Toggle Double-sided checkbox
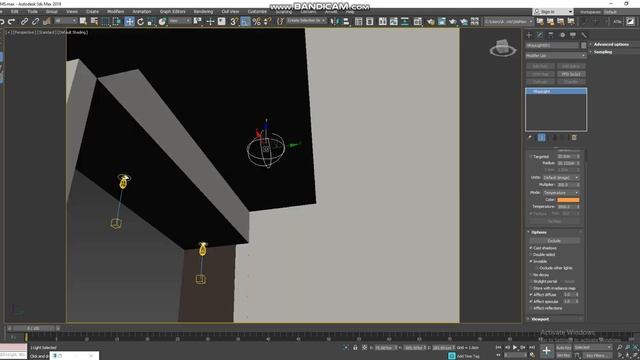Viewport: 640px width, 360px height. tap(531, 255)
